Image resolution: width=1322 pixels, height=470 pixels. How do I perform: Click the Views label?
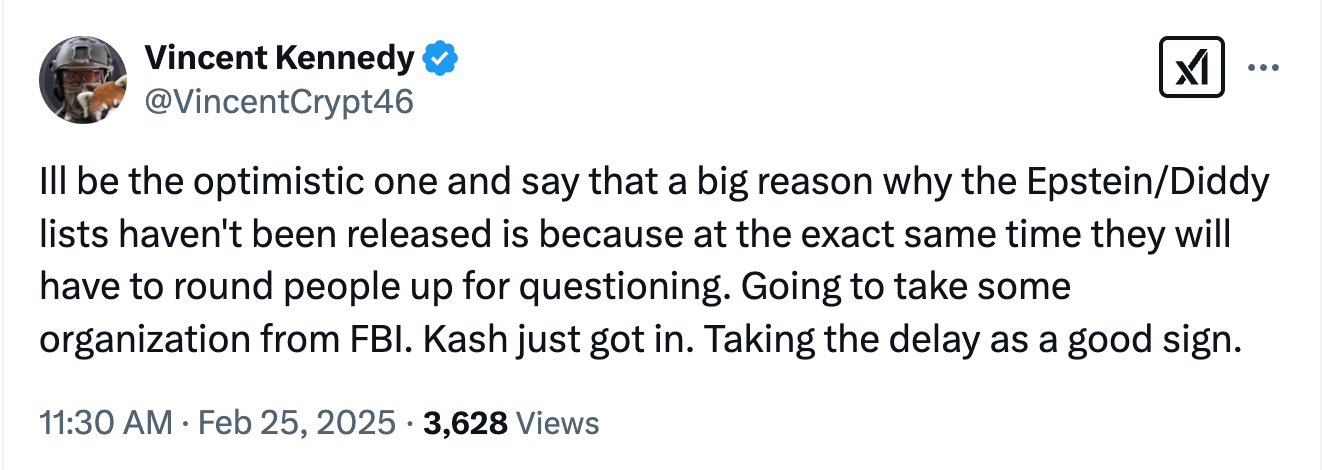pyautogui.click(x=559, y=423)
